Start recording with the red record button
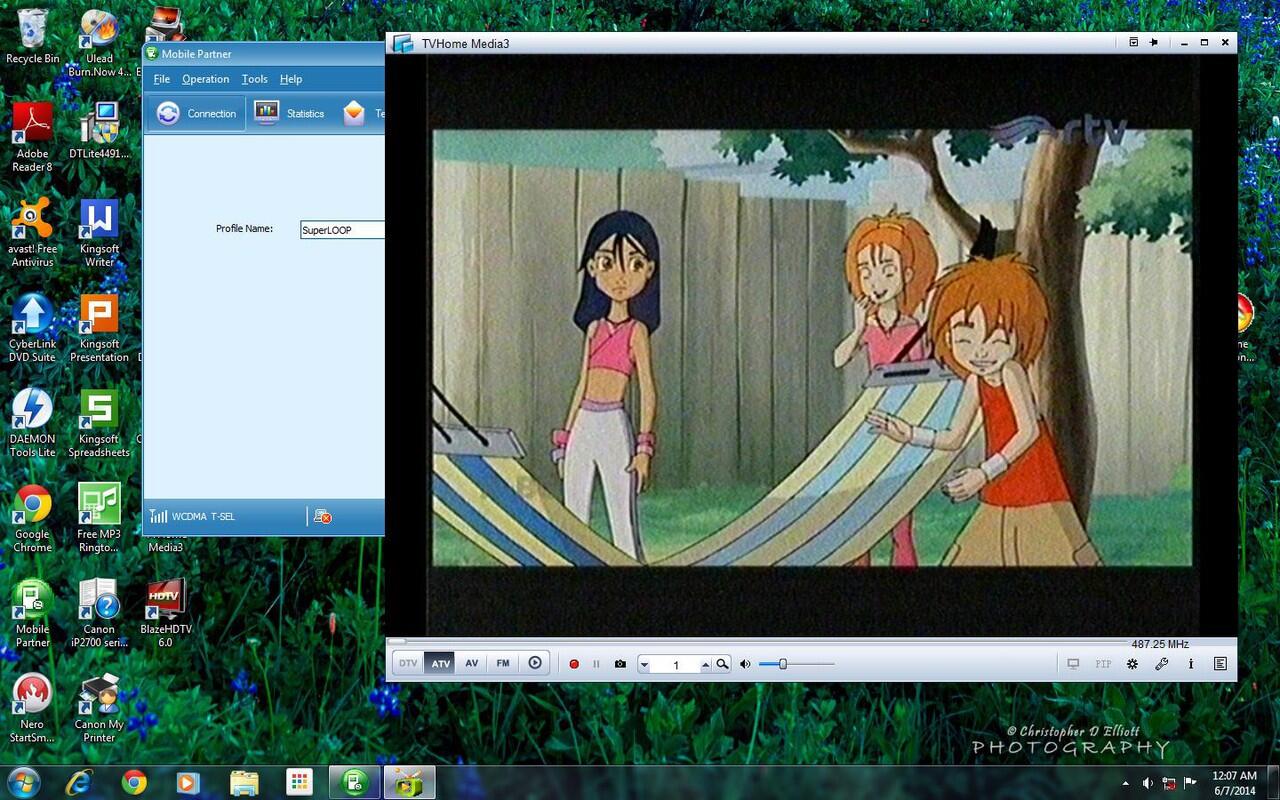1280x800 pixels. (x=574, y=664)
